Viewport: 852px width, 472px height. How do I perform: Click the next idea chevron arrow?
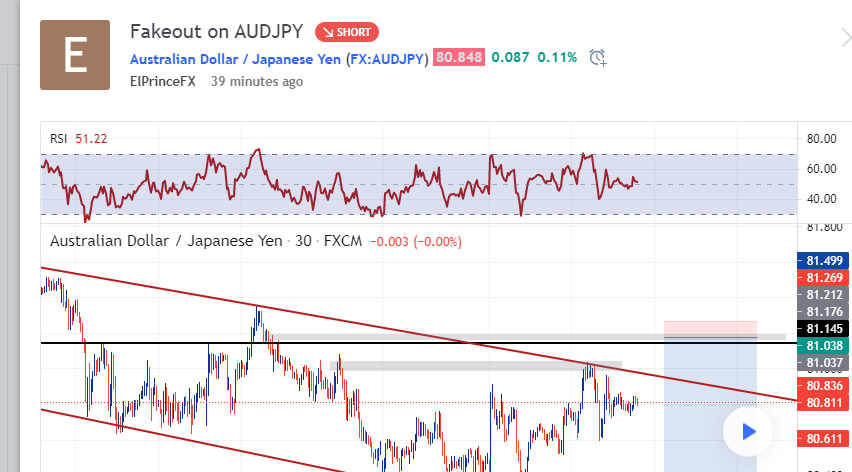(846, 39)
